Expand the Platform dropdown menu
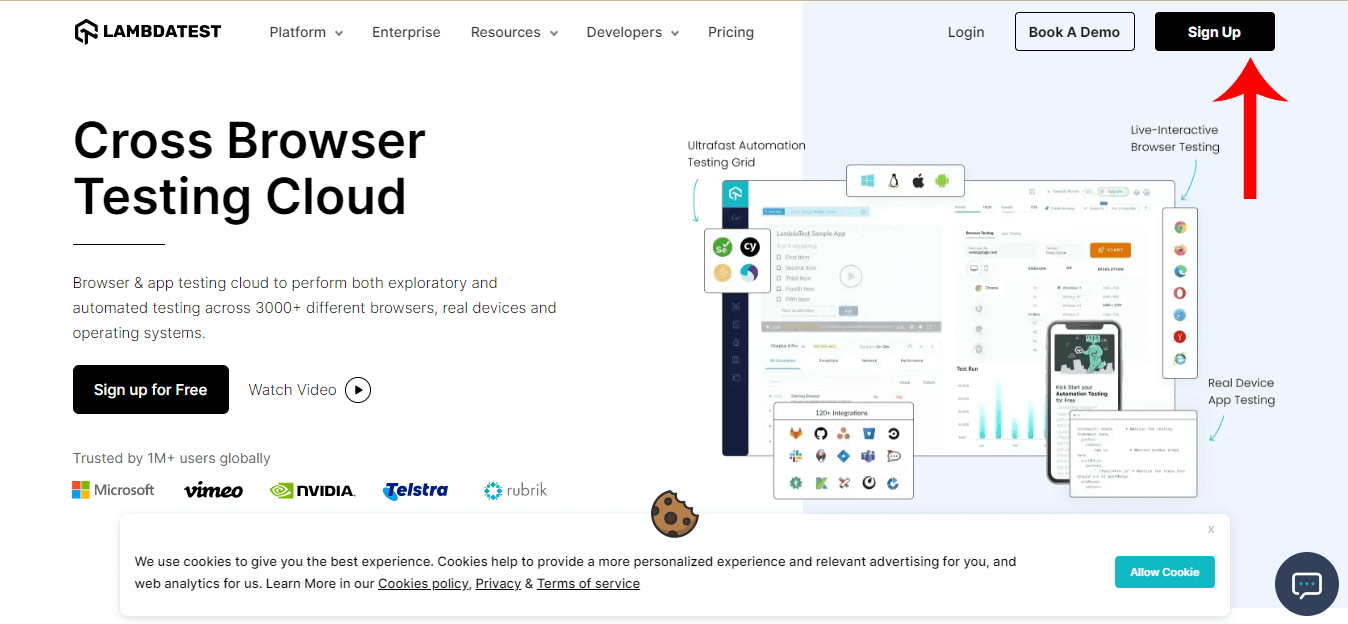Screen dimensions: 1348x624 coord(306,32)
